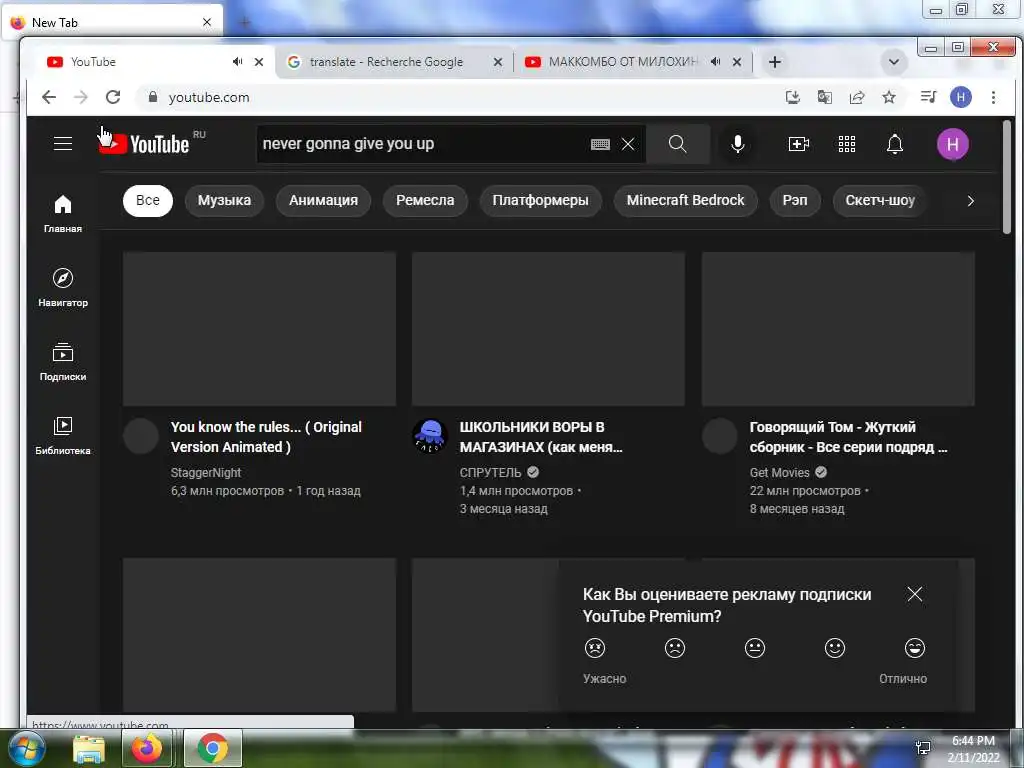This screenshot has width=1024, height=768.
Task: Open the YouTube hamburger guide menu
Action: coord(63,144)
